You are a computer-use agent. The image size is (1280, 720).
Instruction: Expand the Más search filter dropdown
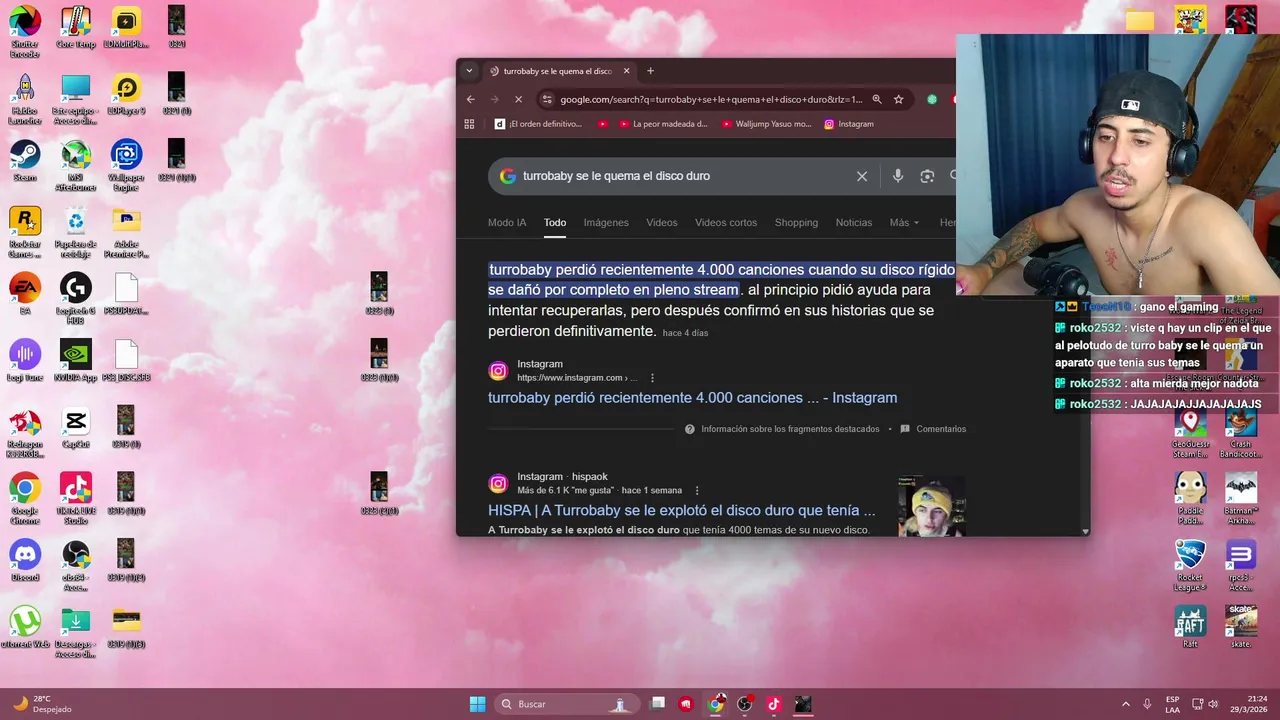[x=904, y=223]
